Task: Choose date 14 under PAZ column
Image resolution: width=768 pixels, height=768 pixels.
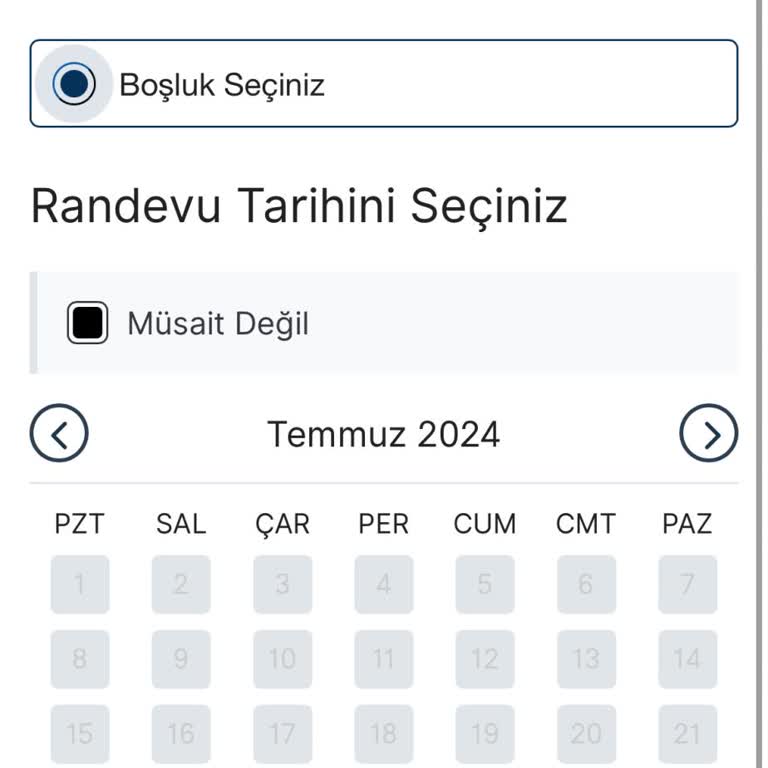Action: click(687, 659)
